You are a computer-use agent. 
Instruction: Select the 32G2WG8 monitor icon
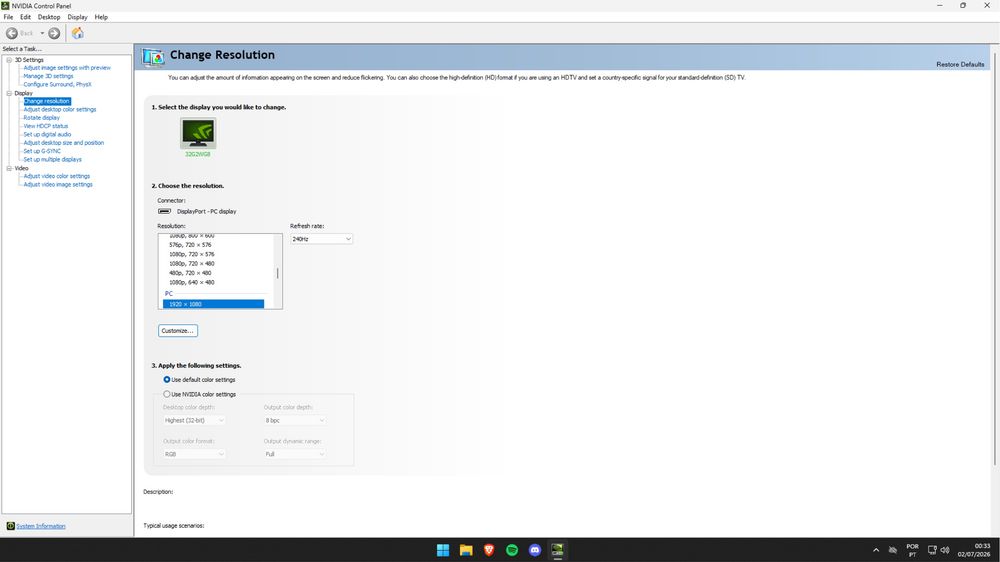coord(198,133)
